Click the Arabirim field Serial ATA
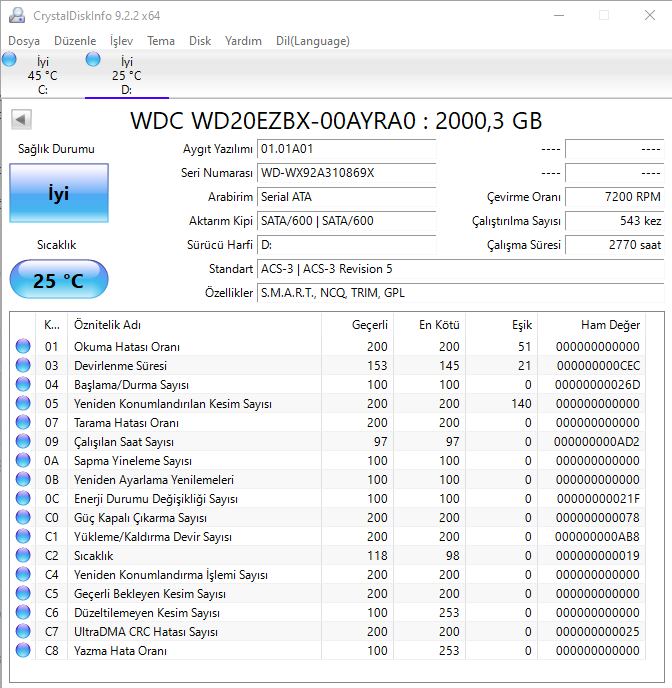 (x=347, y=197)
